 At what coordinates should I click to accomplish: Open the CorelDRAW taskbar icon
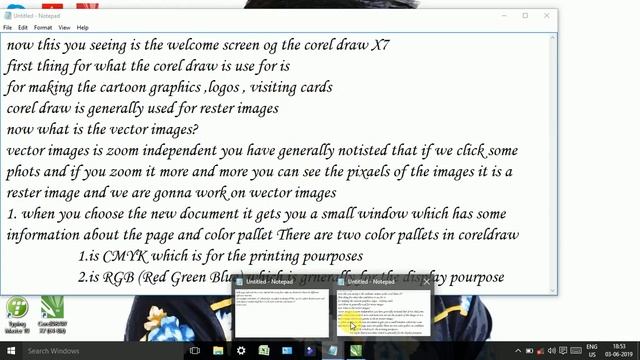pos(356,351)
